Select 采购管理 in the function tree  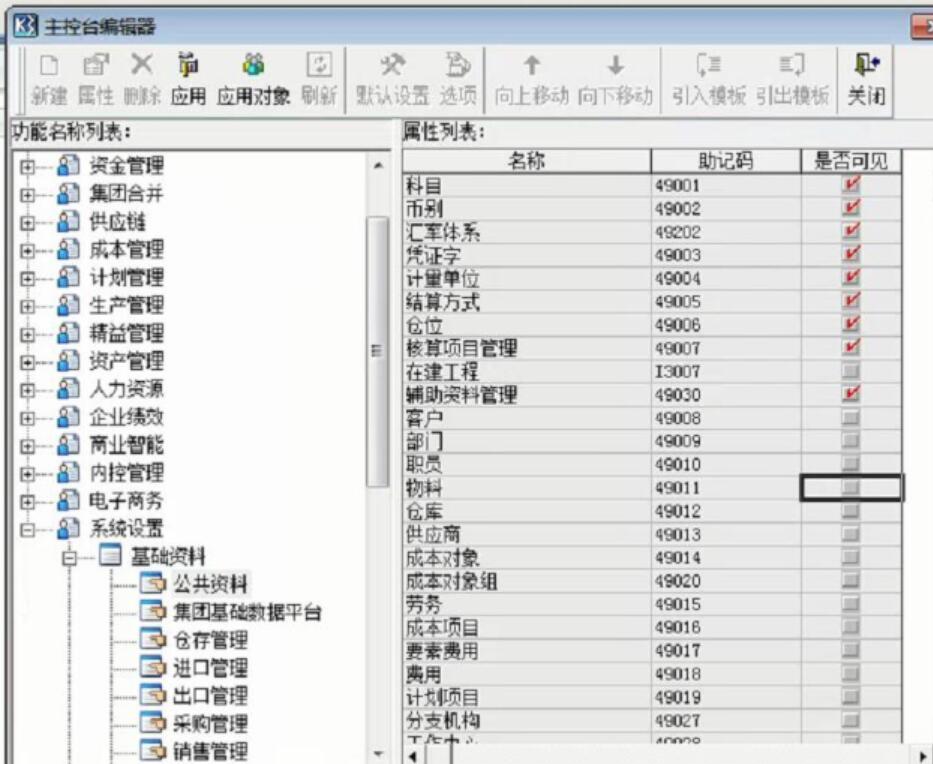click(209, 723)
